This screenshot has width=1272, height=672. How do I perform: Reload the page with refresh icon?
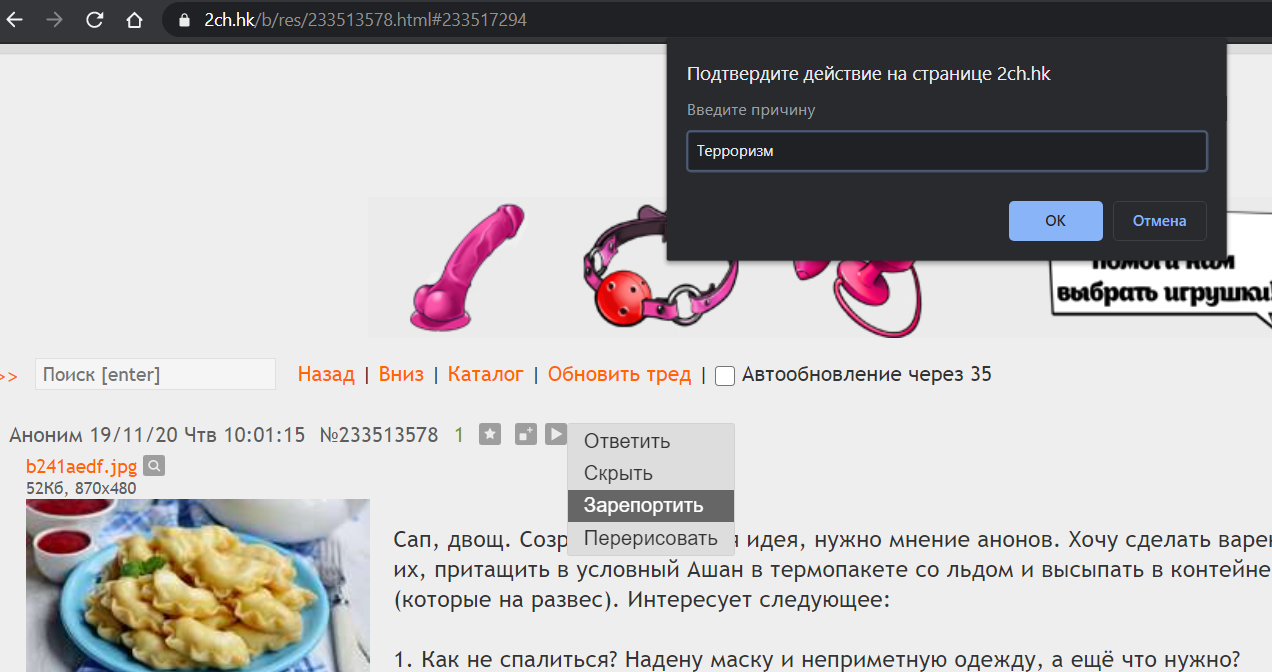pyautogui.click(x=95, y=19)
